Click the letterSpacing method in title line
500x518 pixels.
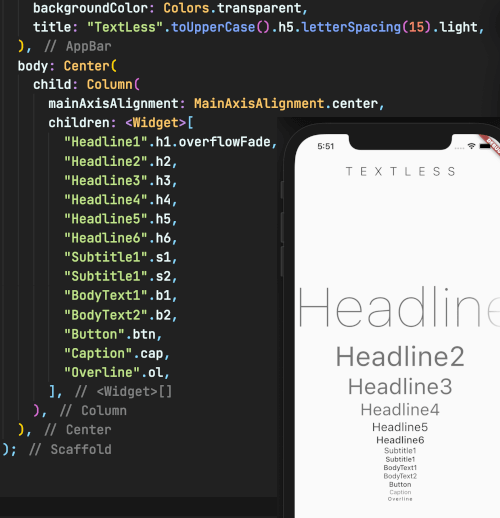[351, 27]
